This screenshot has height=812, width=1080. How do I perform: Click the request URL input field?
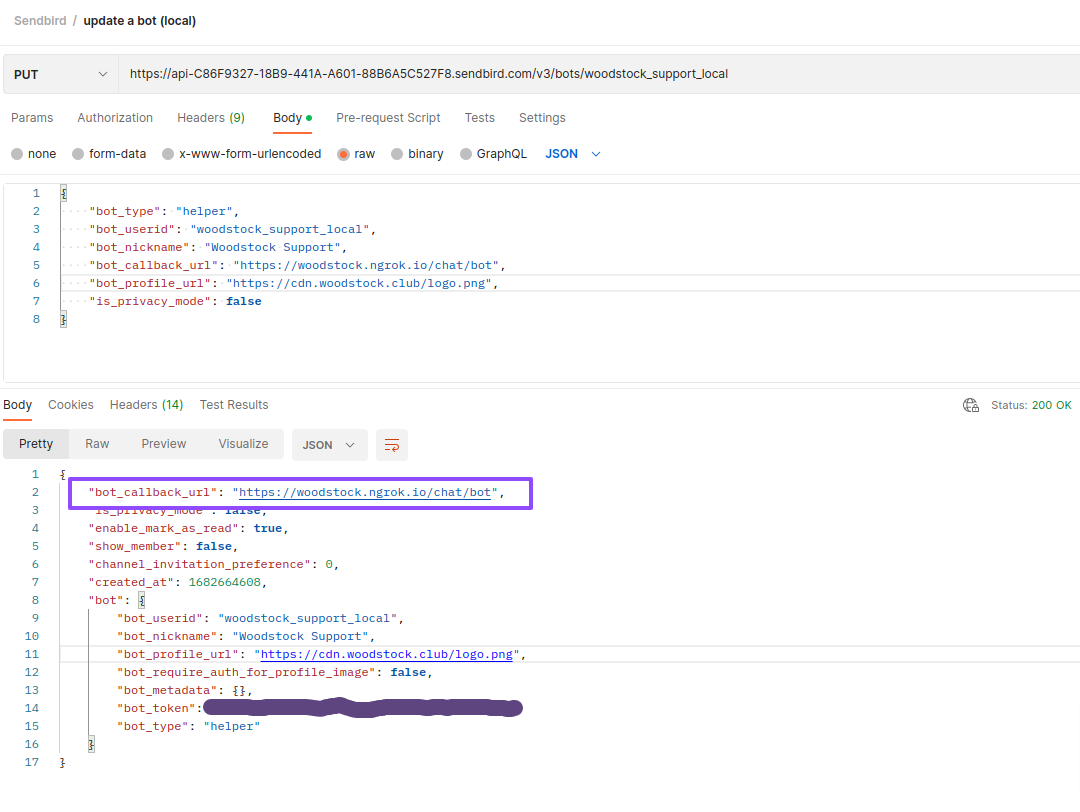pyautogui.click(x=599, y=74)
